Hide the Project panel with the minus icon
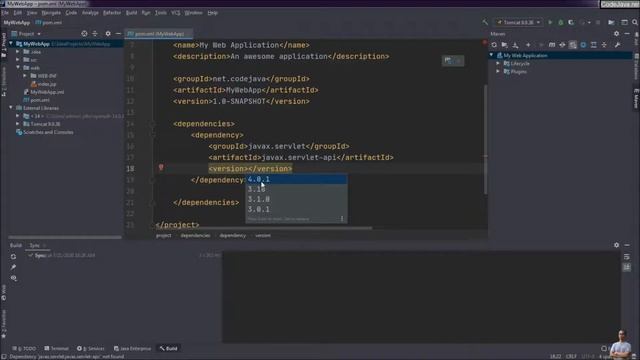 [118, 34]
